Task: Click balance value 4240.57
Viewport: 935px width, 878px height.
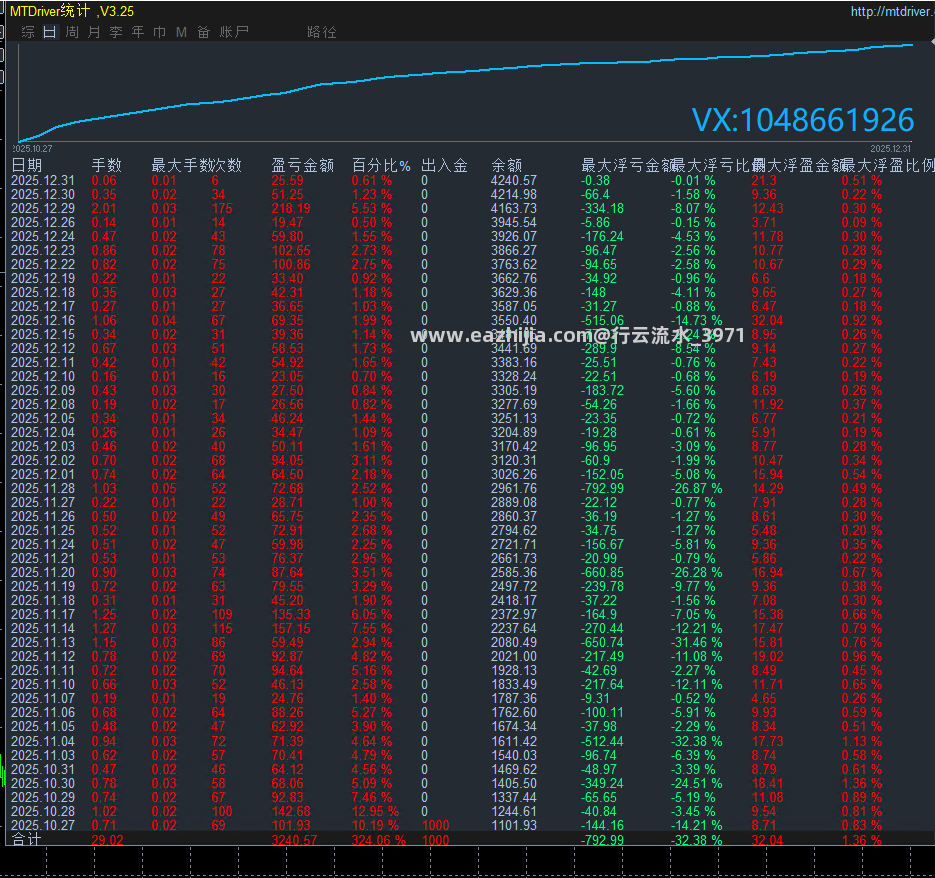Action: 514,180
